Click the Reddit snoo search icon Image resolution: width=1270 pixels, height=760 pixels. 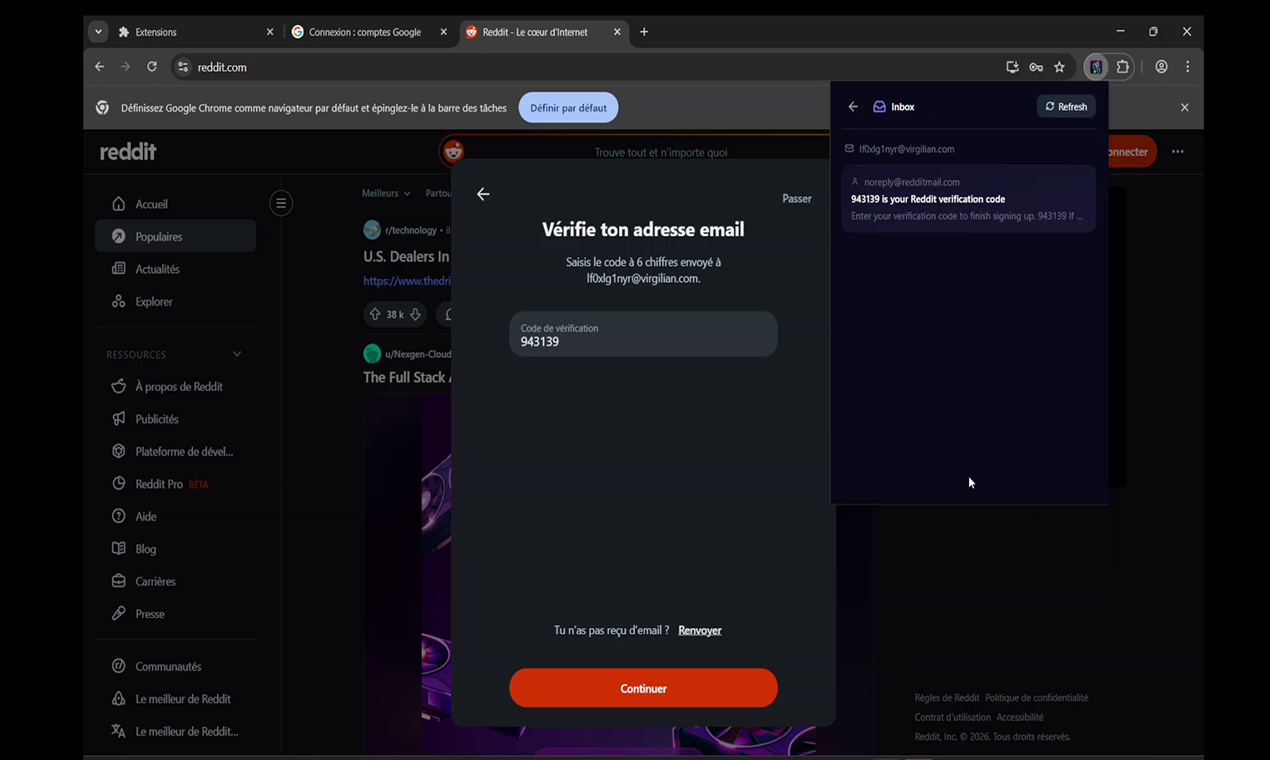453,152
